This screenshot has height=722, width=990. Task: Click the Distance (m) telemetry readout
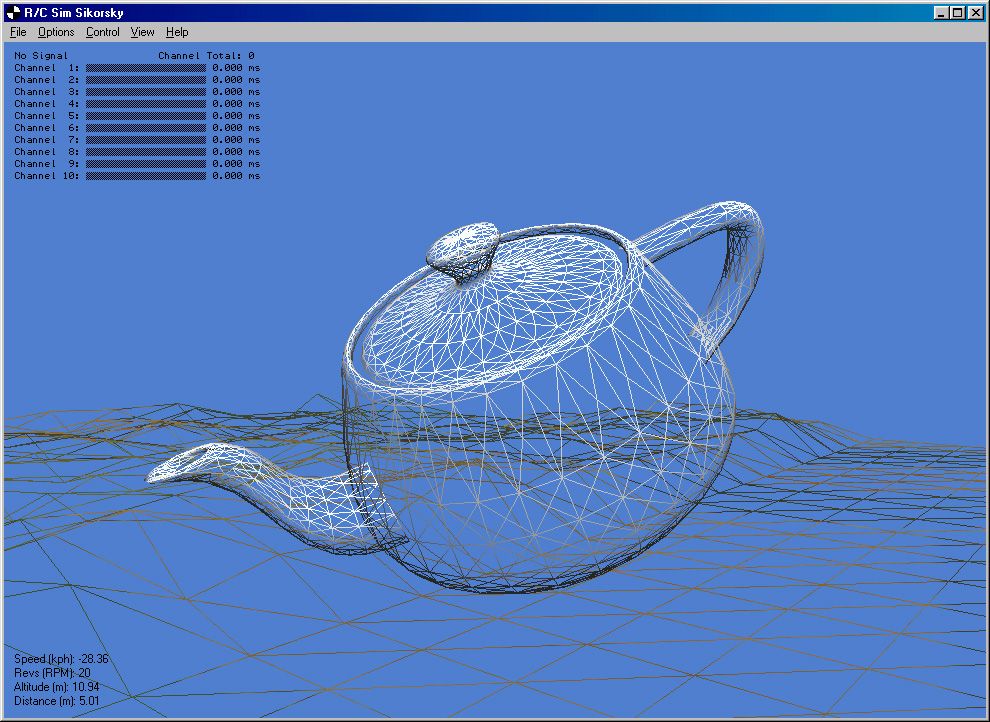click(x=57, y=702)
